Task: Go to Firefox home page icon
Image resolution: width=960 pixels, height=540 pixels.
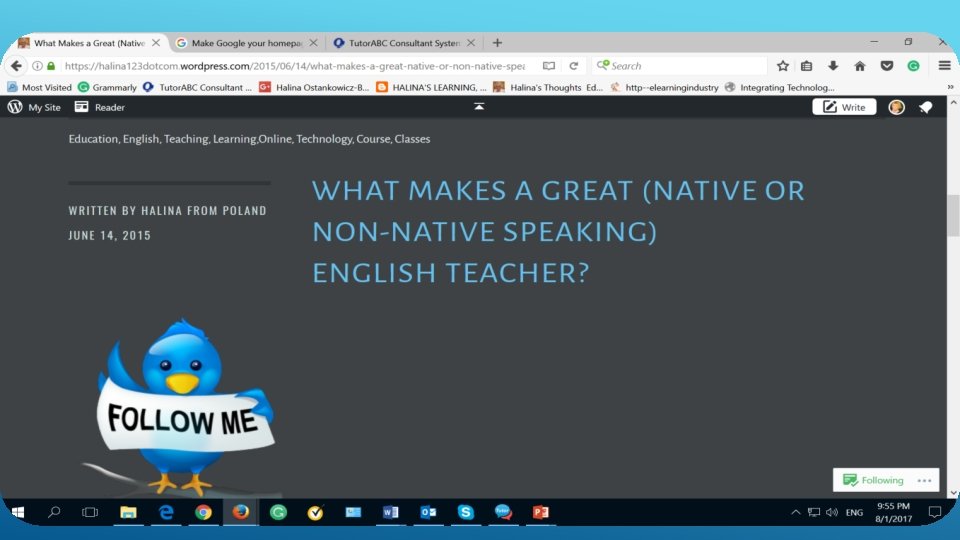Action: (860, 66)
